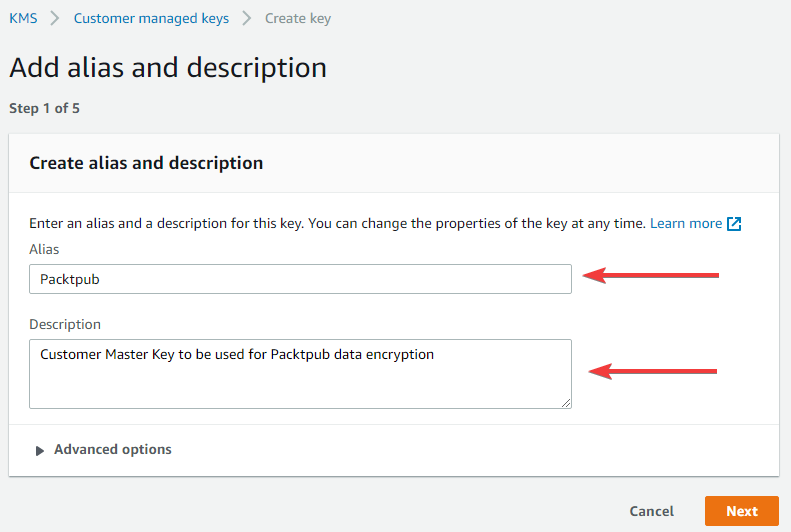Click the Description field label
This screenshot has width=791, height=532.
pyautogui.click(x=65, y=324)
